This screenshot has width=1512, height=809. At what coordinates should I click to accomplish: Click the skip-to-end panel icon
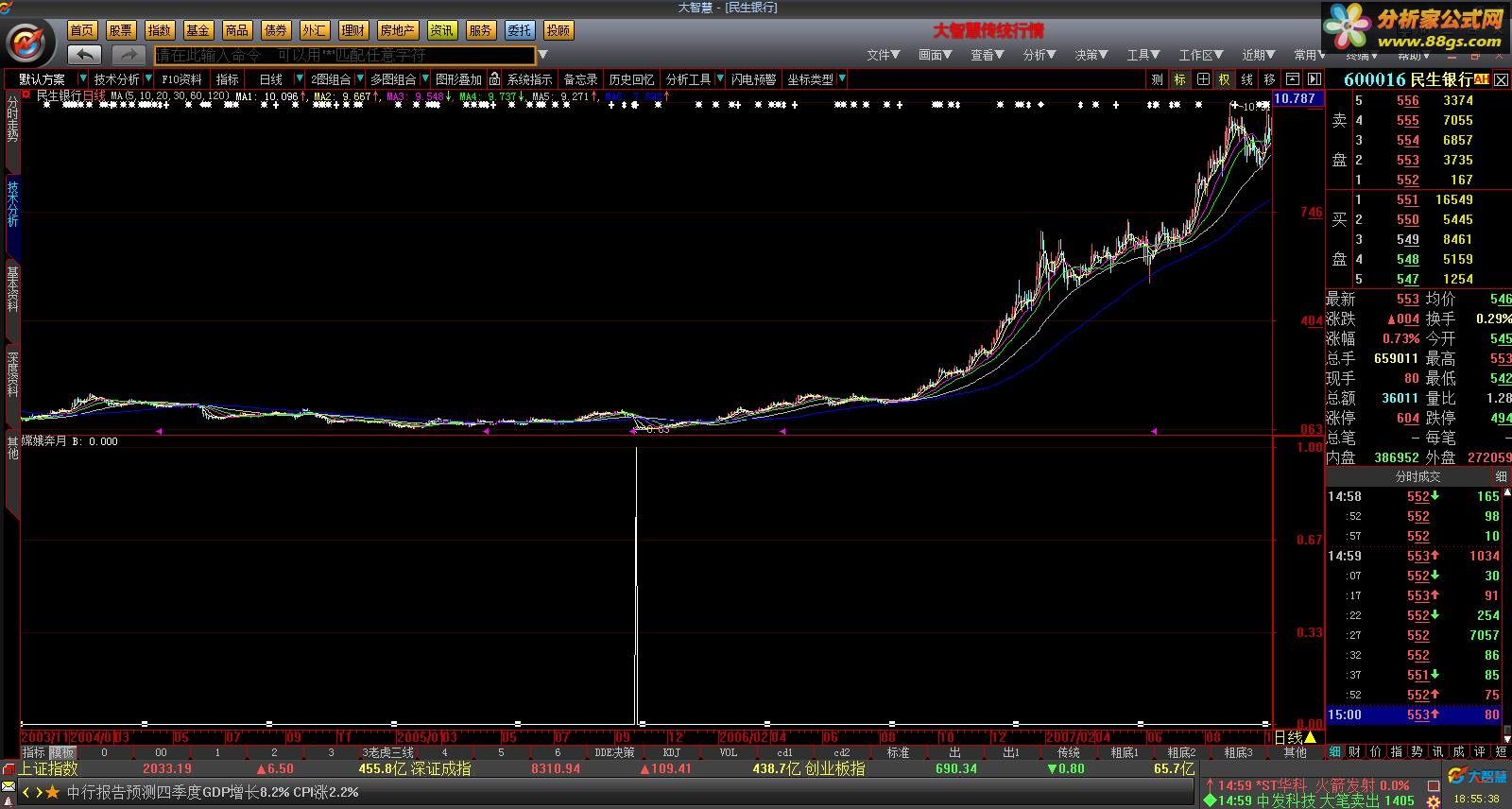coord(1314,79)
